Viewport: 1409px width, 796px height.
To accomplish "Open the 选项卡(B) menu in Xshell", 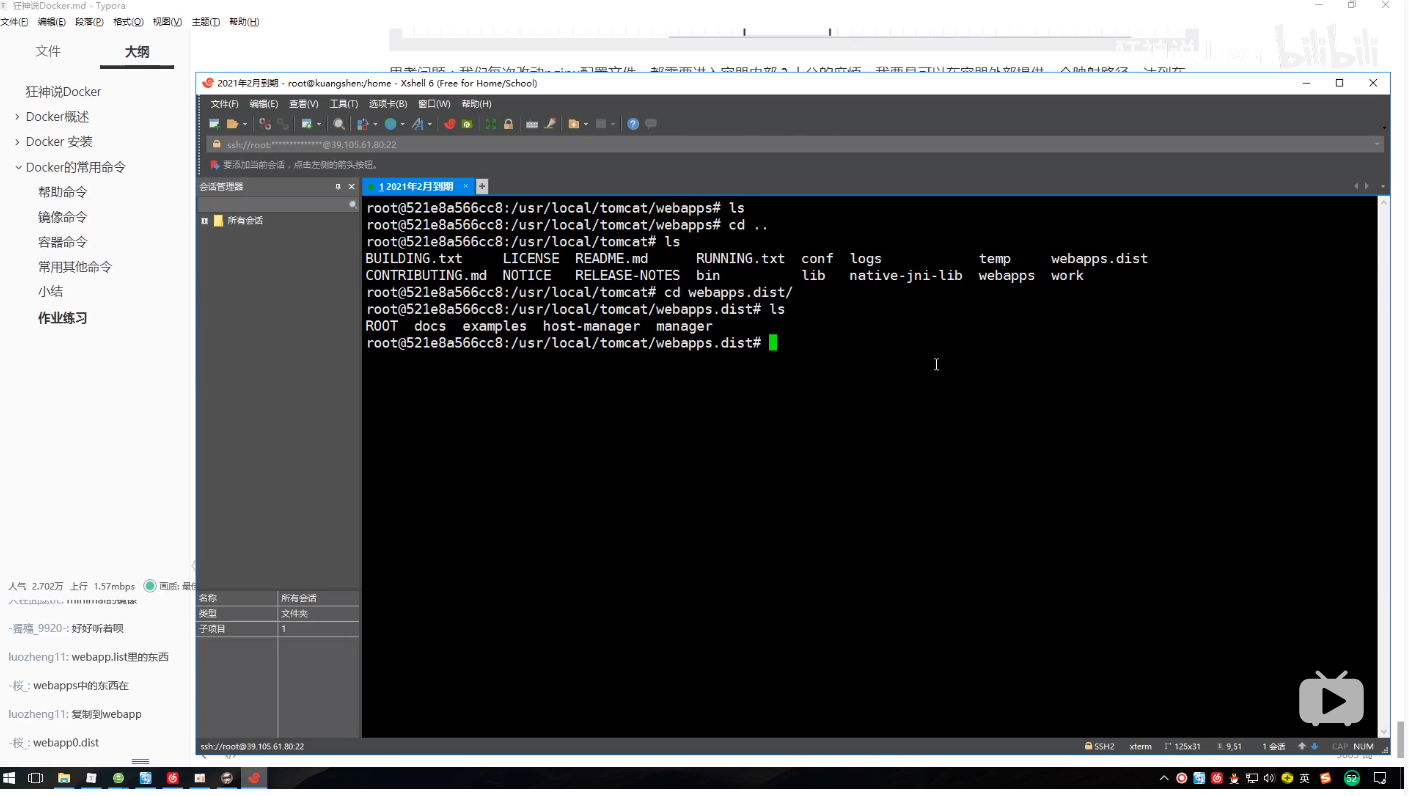I will 388,104.
